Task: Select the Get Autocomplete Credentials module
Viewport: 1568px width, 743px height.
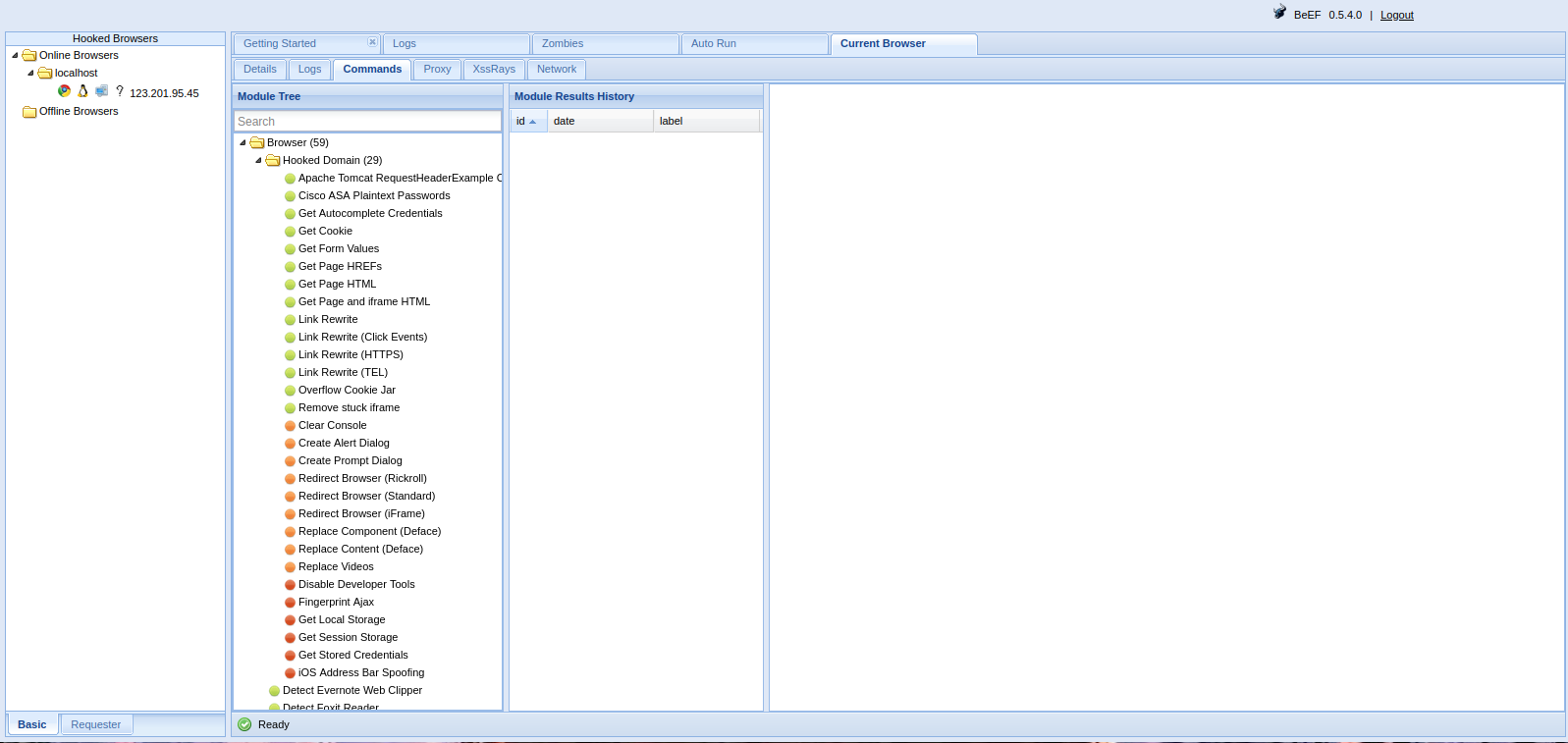Action: click(370, 214)
